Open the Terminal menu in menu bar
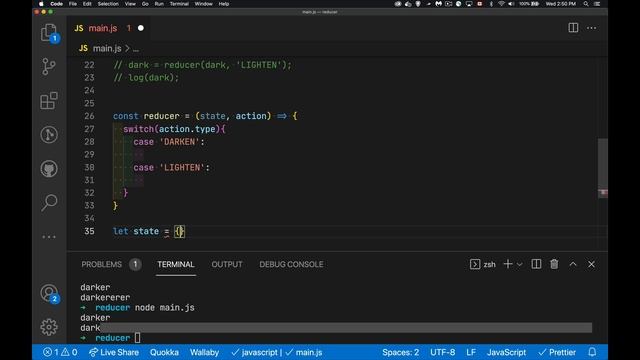The height and width of the screenshot is (360, 640). tap(179, 4)
